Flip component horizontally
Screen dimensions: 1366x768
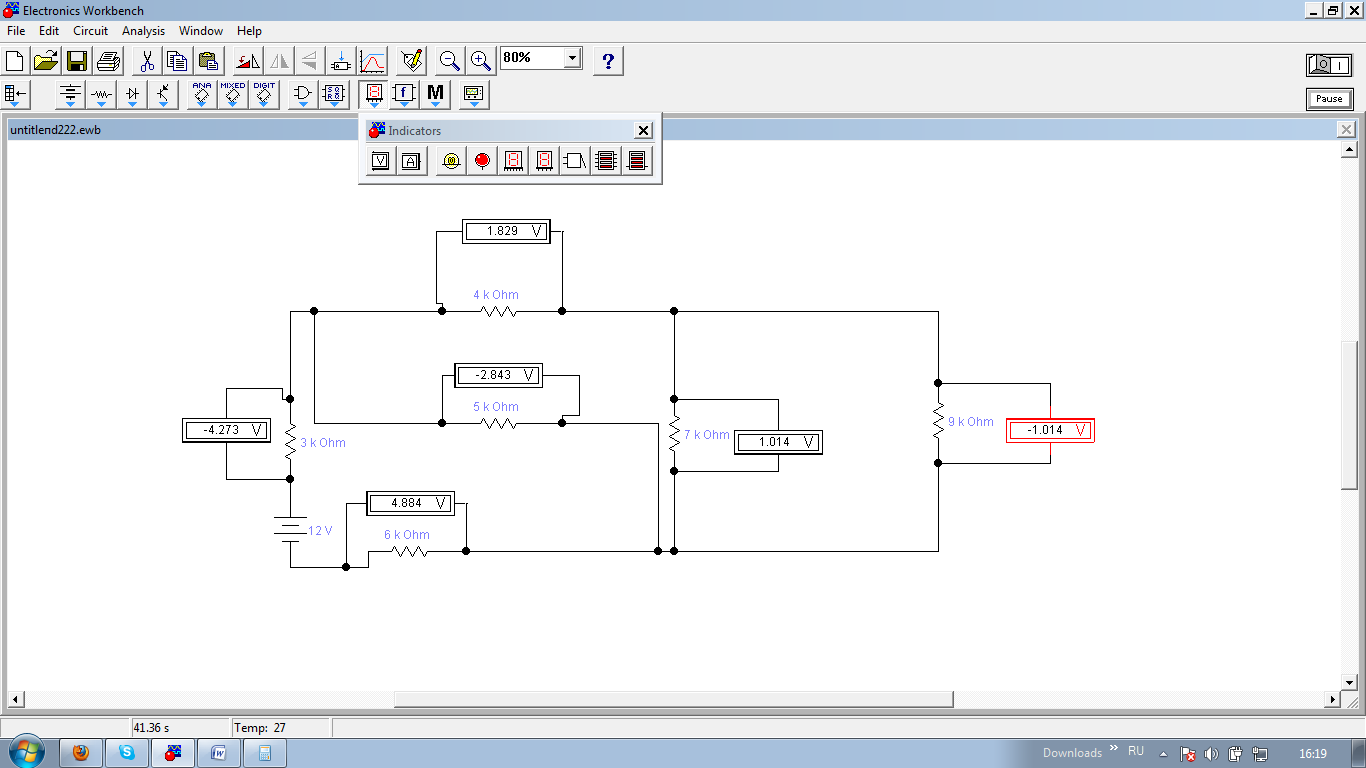279,61
